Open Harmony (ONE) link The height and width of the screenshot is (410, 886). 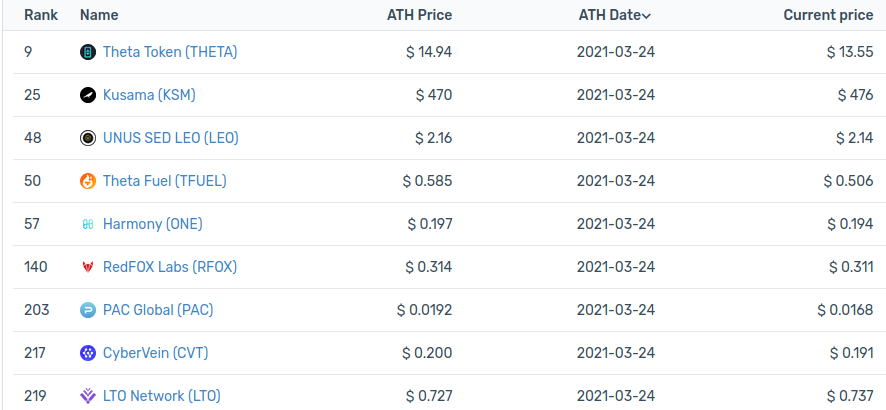tap(153, 224)
